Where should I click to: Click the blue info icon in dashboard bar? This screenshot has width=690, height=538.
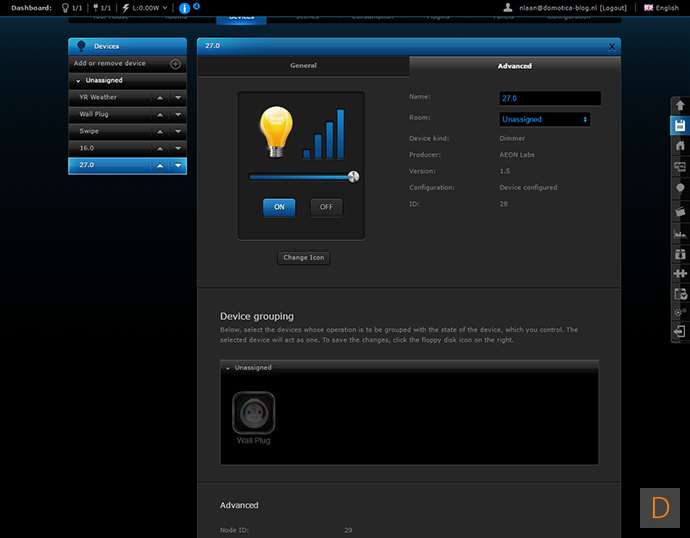click(x=184, y=8)
